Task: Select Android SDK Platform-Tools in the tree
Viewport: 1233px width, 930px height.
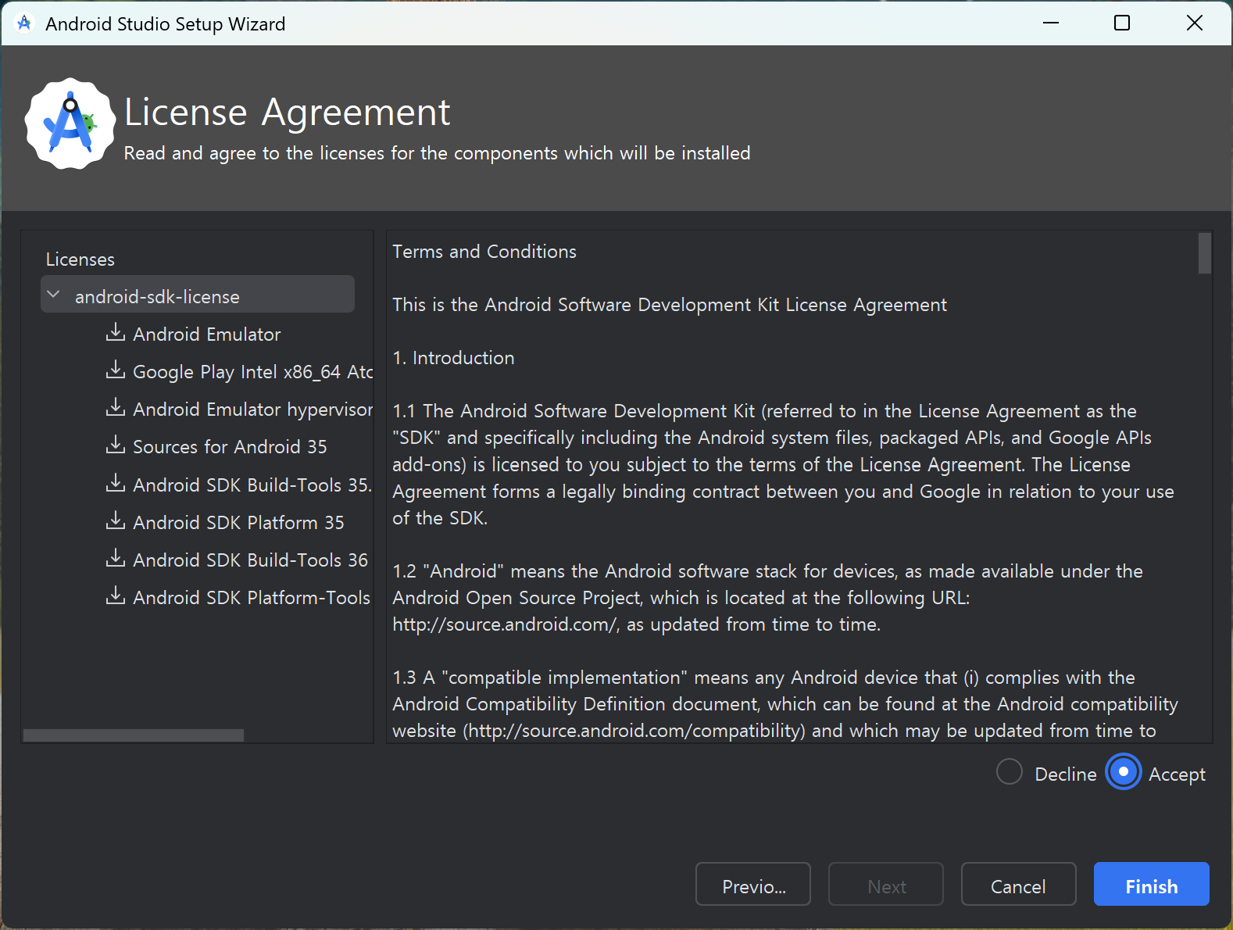Action: click(x=251, y=598)
